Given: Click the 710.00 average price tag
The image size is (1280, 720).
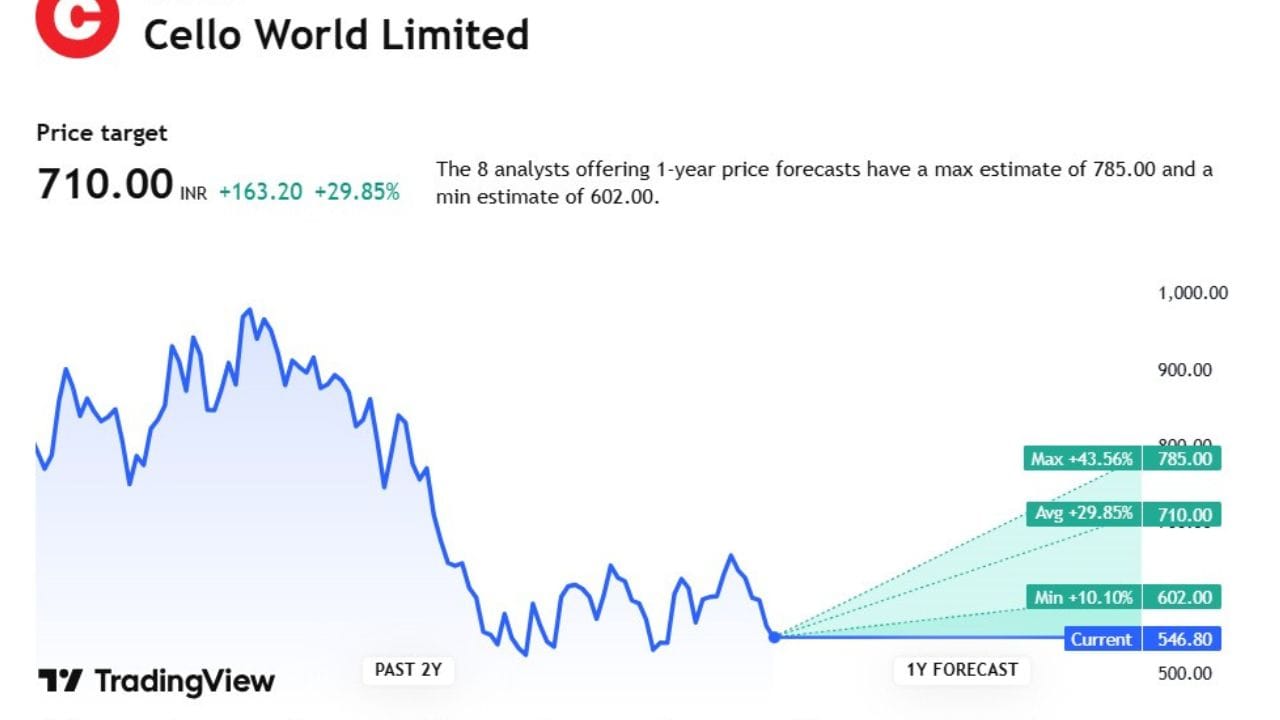Looking at the screenshot, I should click(1184, 515).
